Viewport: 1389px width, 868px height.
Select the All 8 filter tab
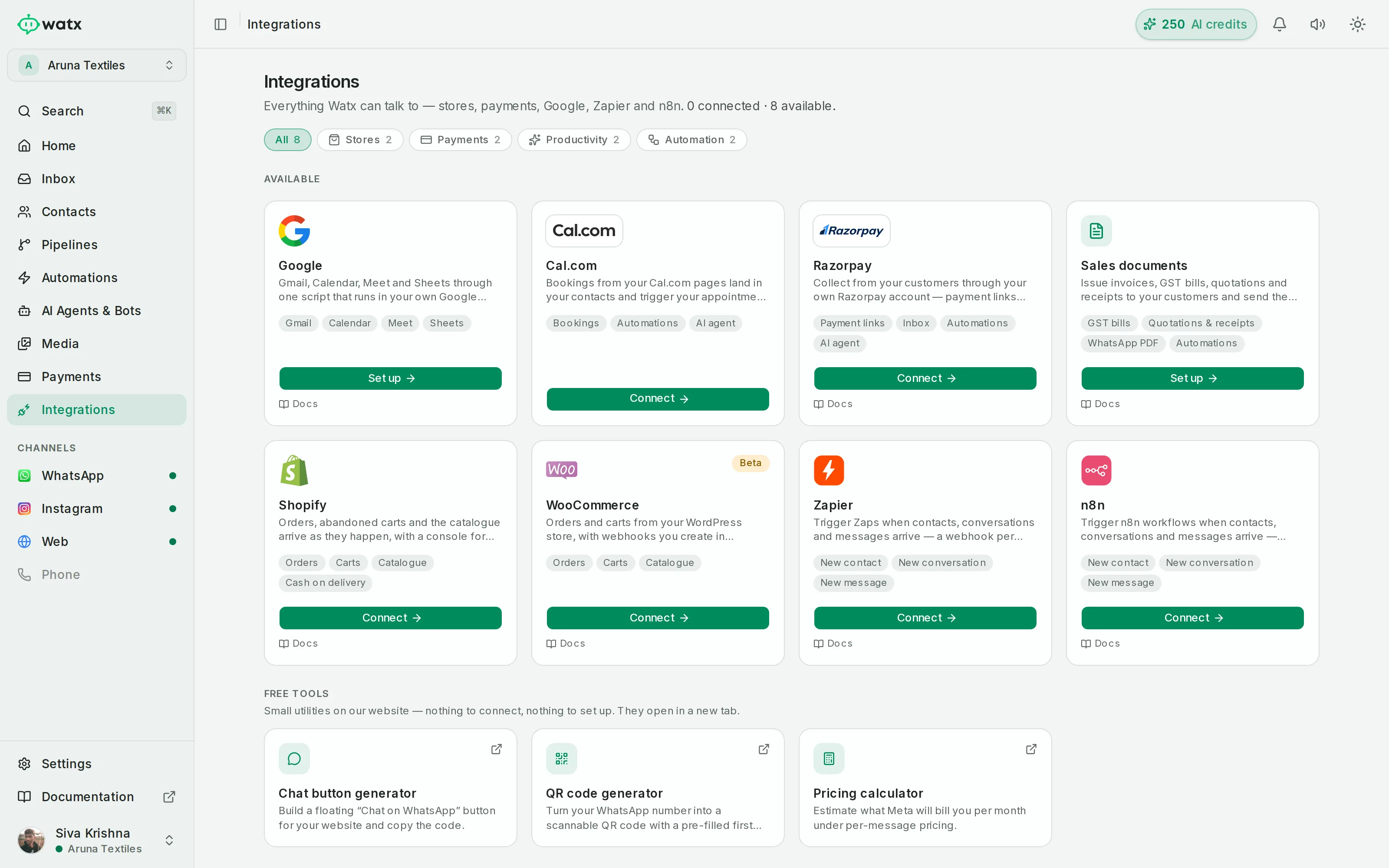click(287, 140)
